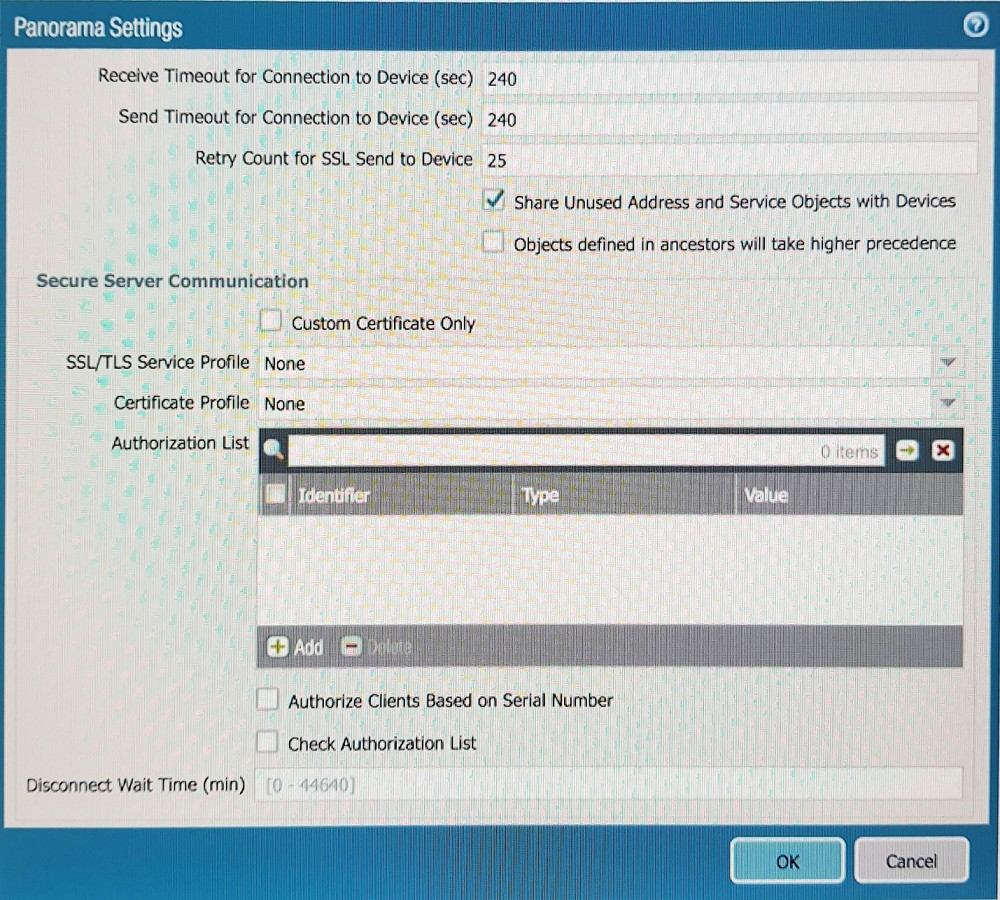Check the Custom Certificate Only box
Image resolution: width=1000 pixels, height=900 pixels.
coord(270,322)
